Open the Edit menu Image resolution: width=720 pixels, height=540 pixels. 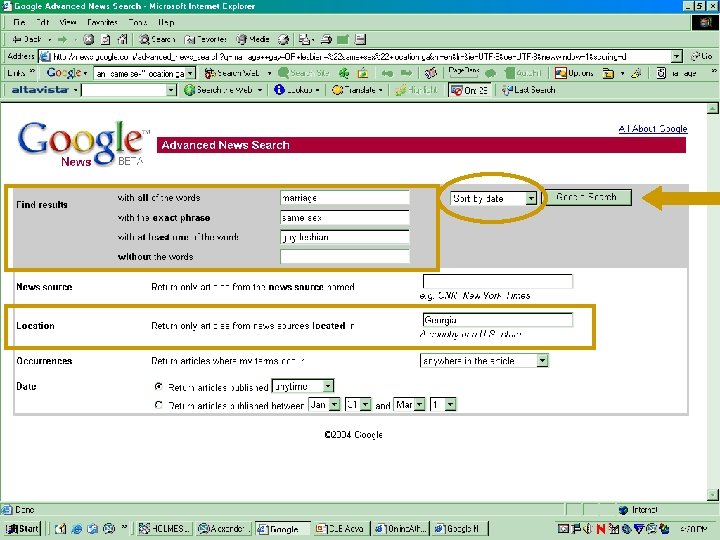43,22
